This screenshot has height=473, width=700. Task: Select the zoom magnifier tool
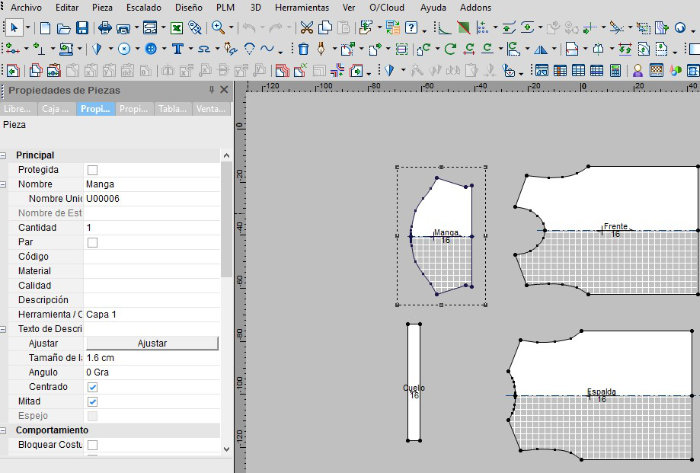pyautogui.click(x=217, y=28)
